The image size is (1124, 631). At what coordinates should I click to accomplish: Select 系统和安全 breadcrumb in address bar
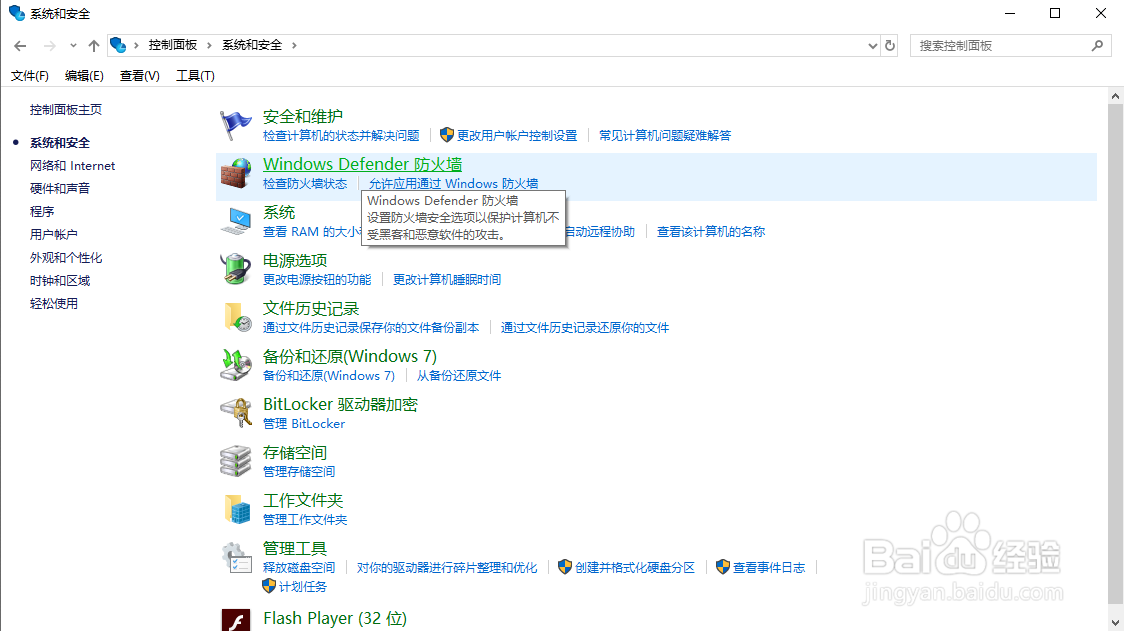click(252, 45)
